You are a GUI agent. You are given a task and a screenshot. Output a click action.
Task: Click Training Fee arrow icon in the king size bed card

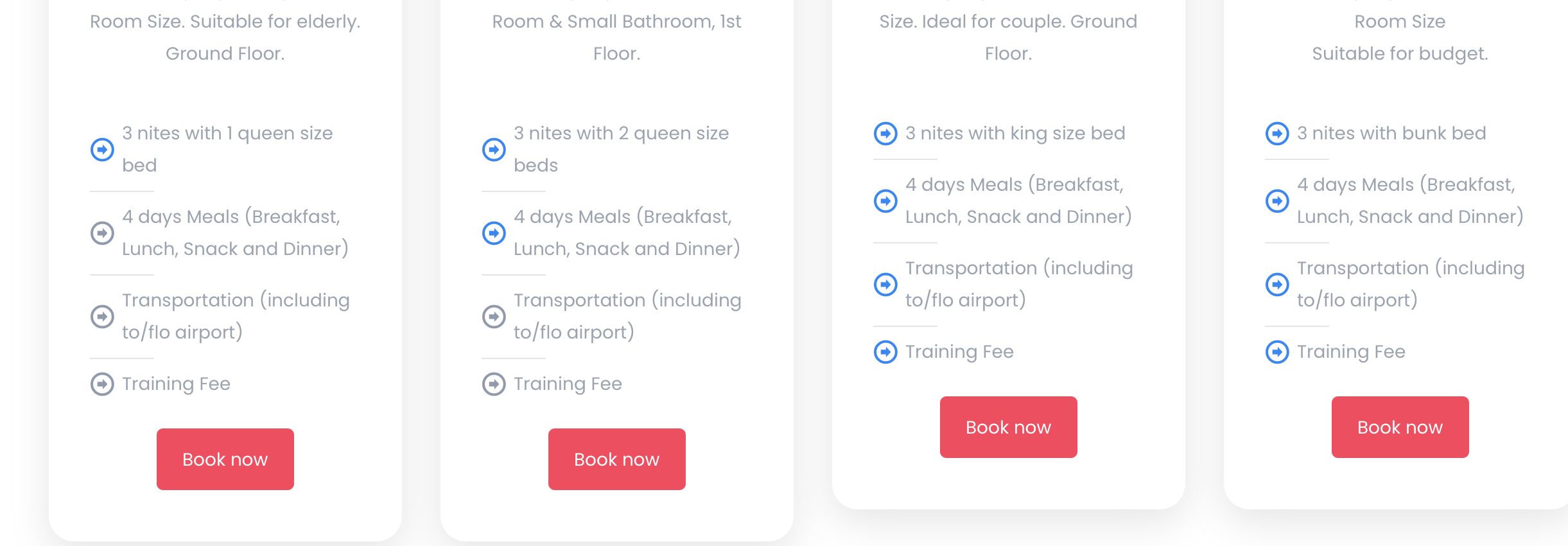coord(885,352)
